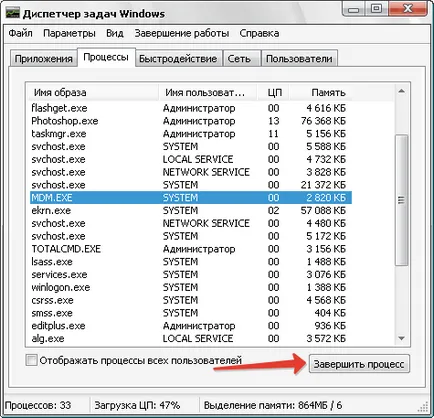434x418 pixels.
Task: Open the Справка menu
Action: (x=259, y=33)
